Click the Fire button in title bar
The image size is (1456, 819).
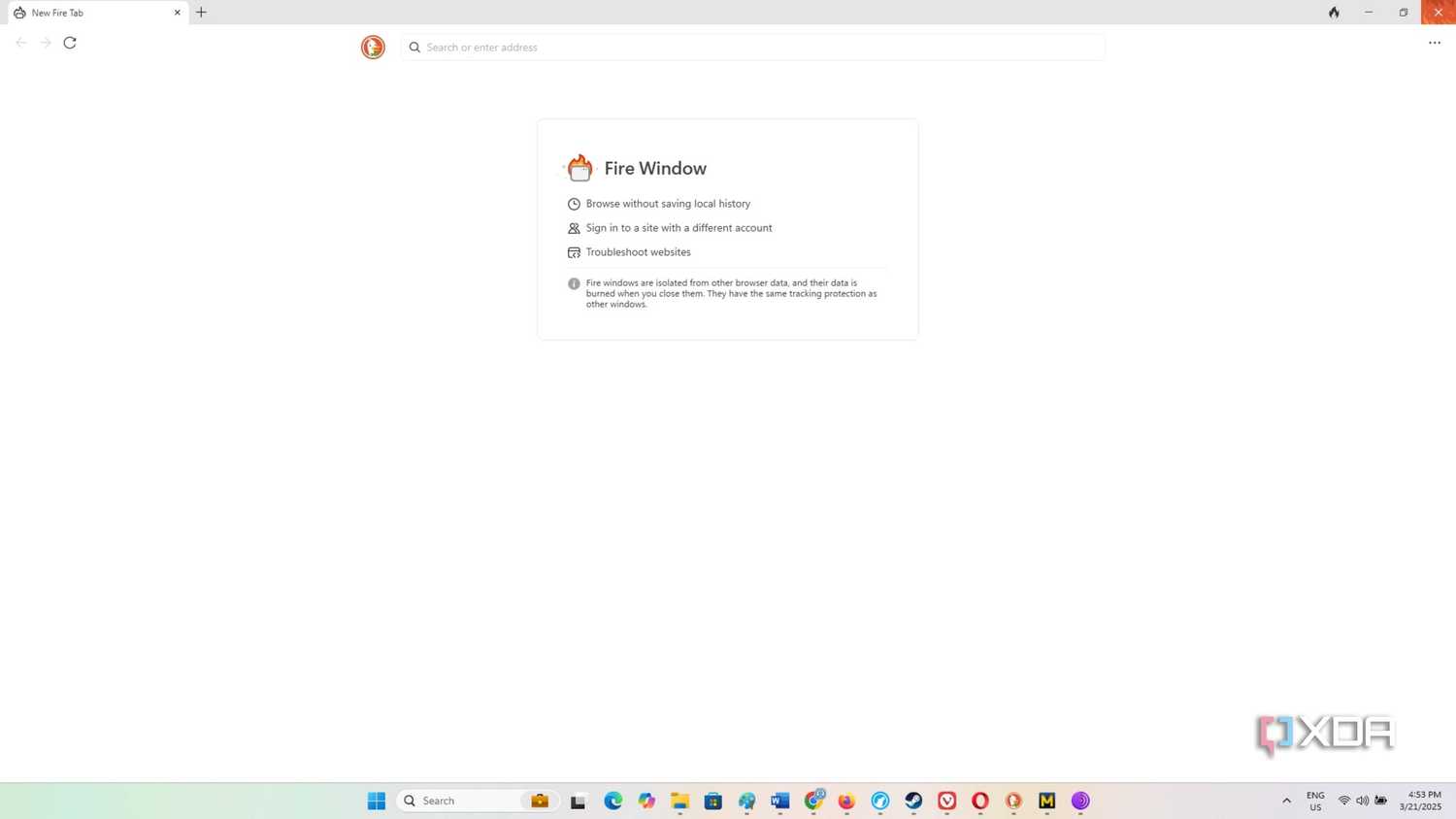(1334, 13)
